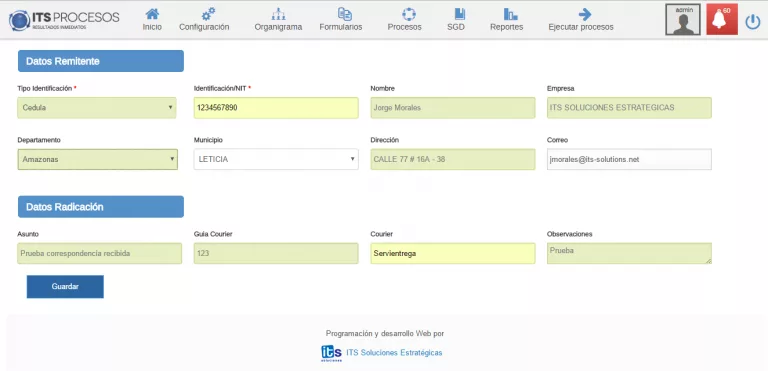Viewport: 768px width, 371px height.
Task: Go to Inicio via the house icon
Action: [152, 14]
